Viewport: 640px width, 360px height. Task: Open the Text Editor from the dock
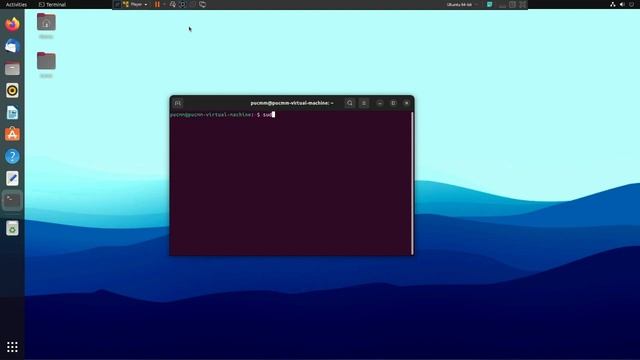coord(12,178)
